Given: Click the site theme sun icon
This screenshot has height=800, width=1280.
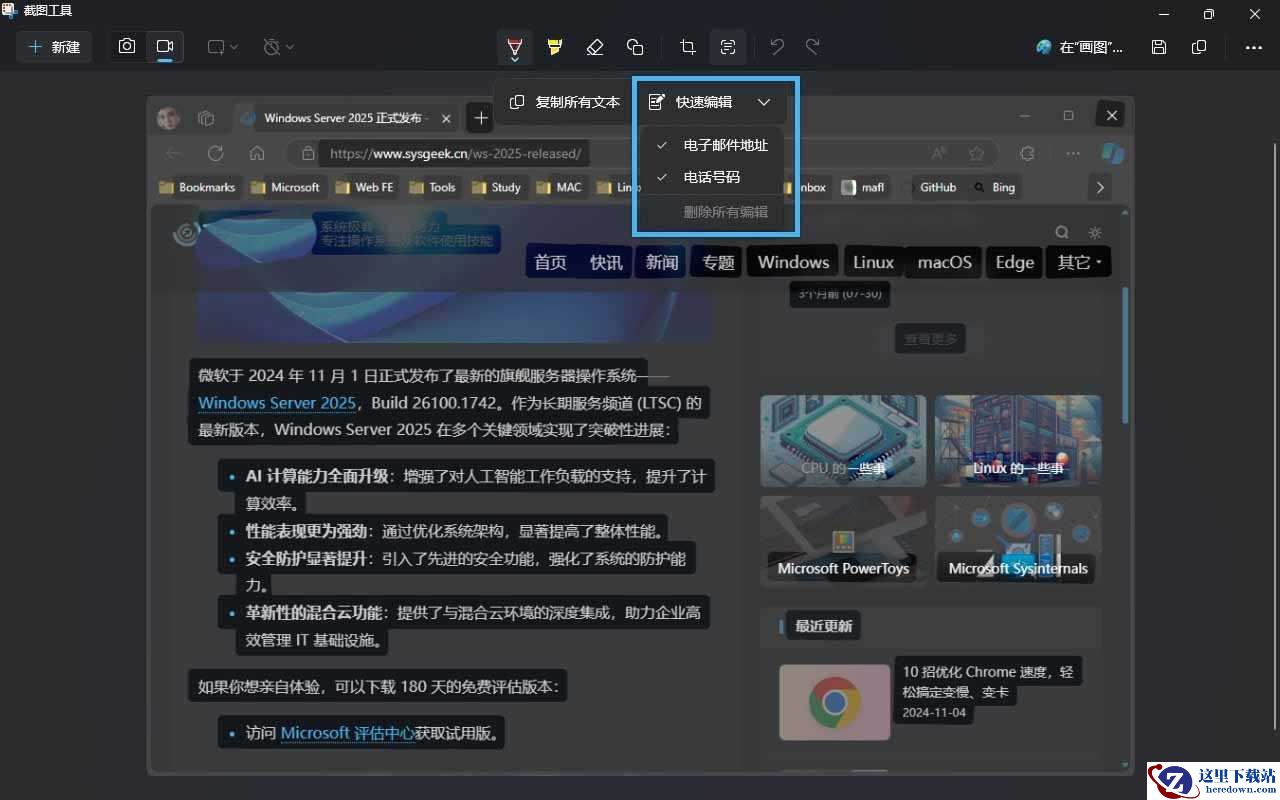Looking at the screenshot, I should coord(1095,232).
